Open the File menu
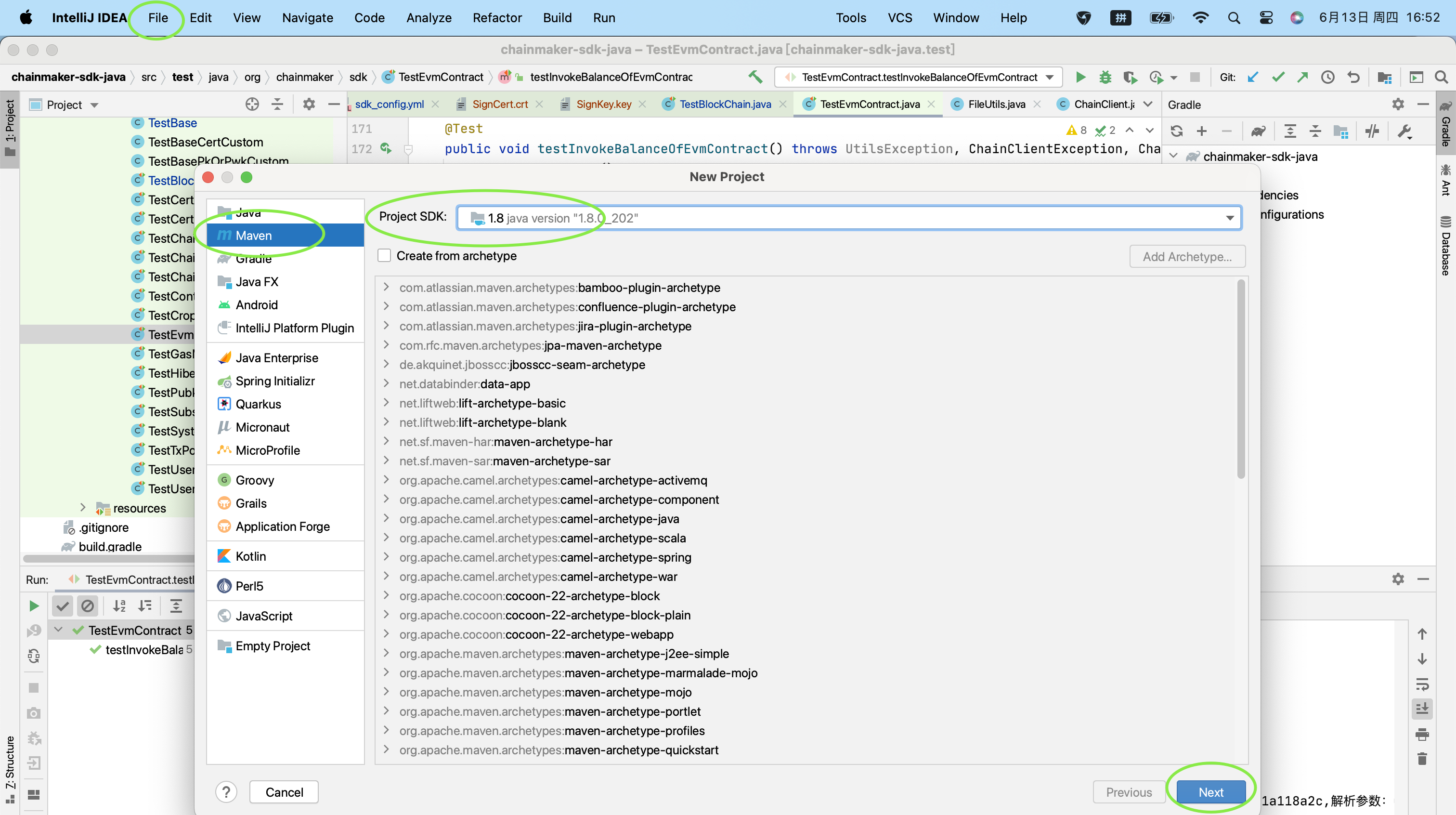The width and height of the screenshot is (1456, 815). pyautogui.click(x=158, y=17)
